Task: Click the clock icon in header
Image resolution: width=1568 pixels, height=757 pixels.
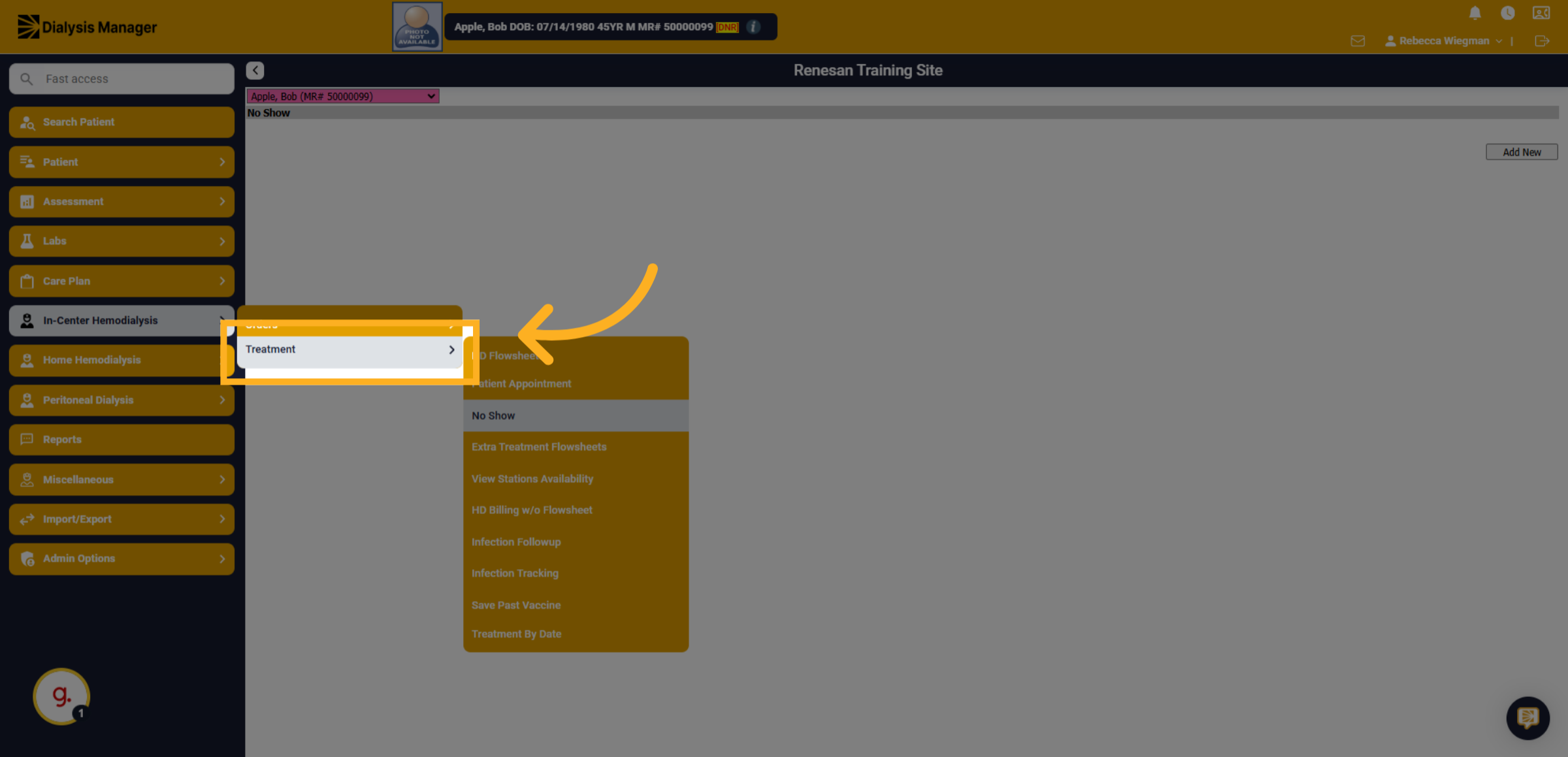Action: (1508, 13)
